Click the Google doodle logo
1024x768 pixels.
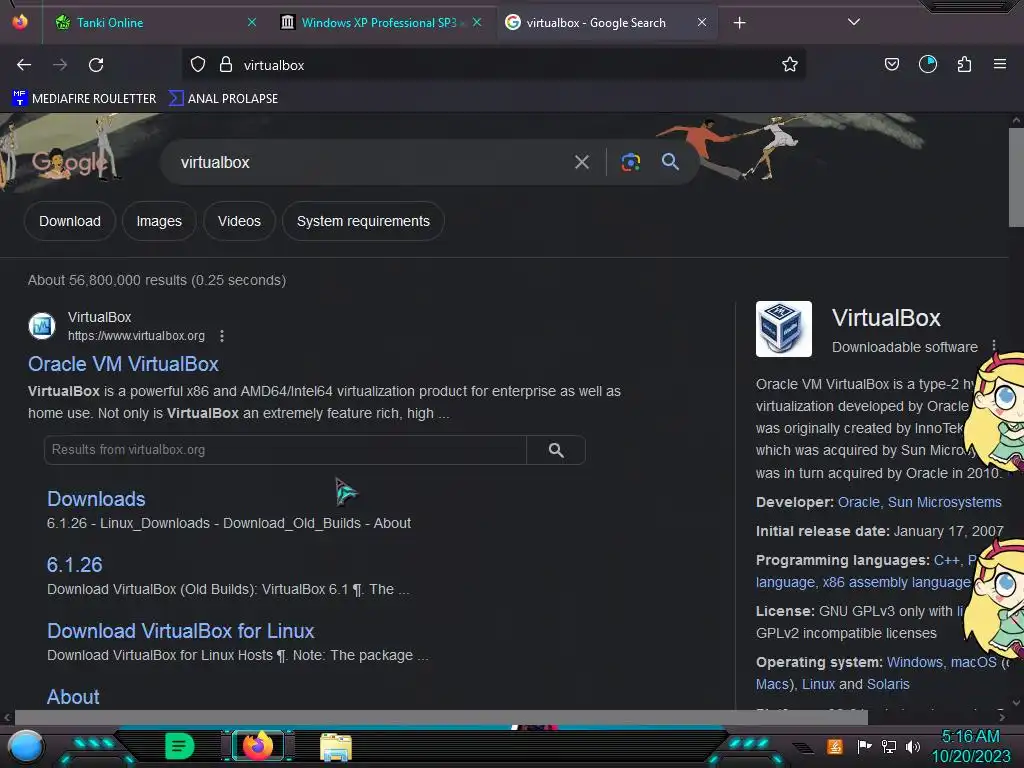pos(69,161)
